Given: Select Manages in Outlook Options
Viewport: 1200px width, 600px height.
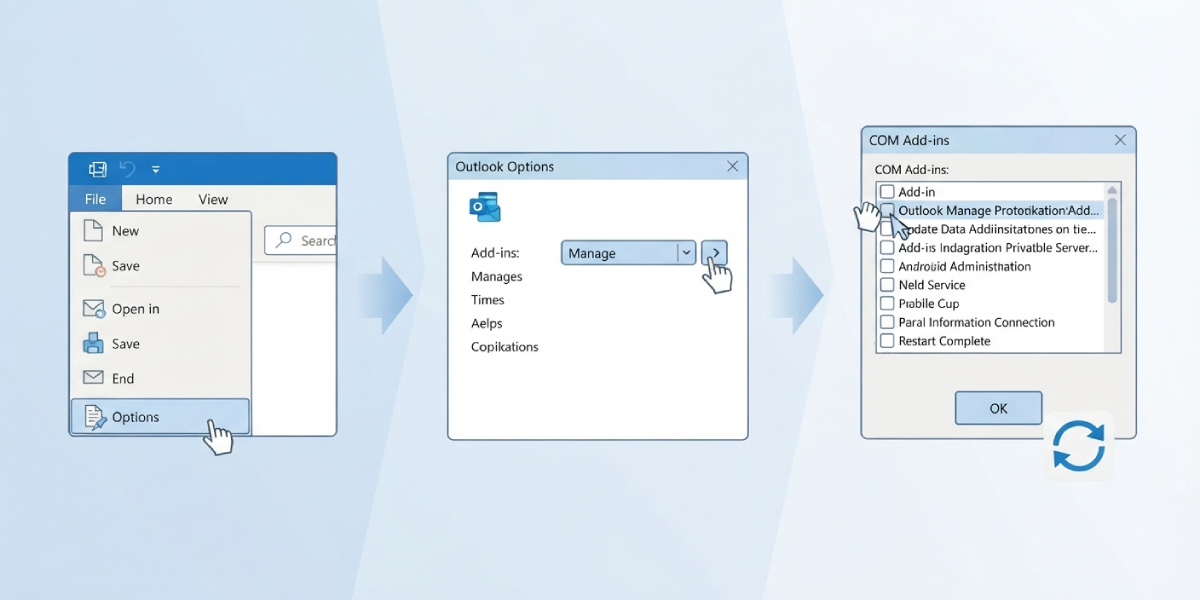Looking at the screenshot, I should (497, 277).
